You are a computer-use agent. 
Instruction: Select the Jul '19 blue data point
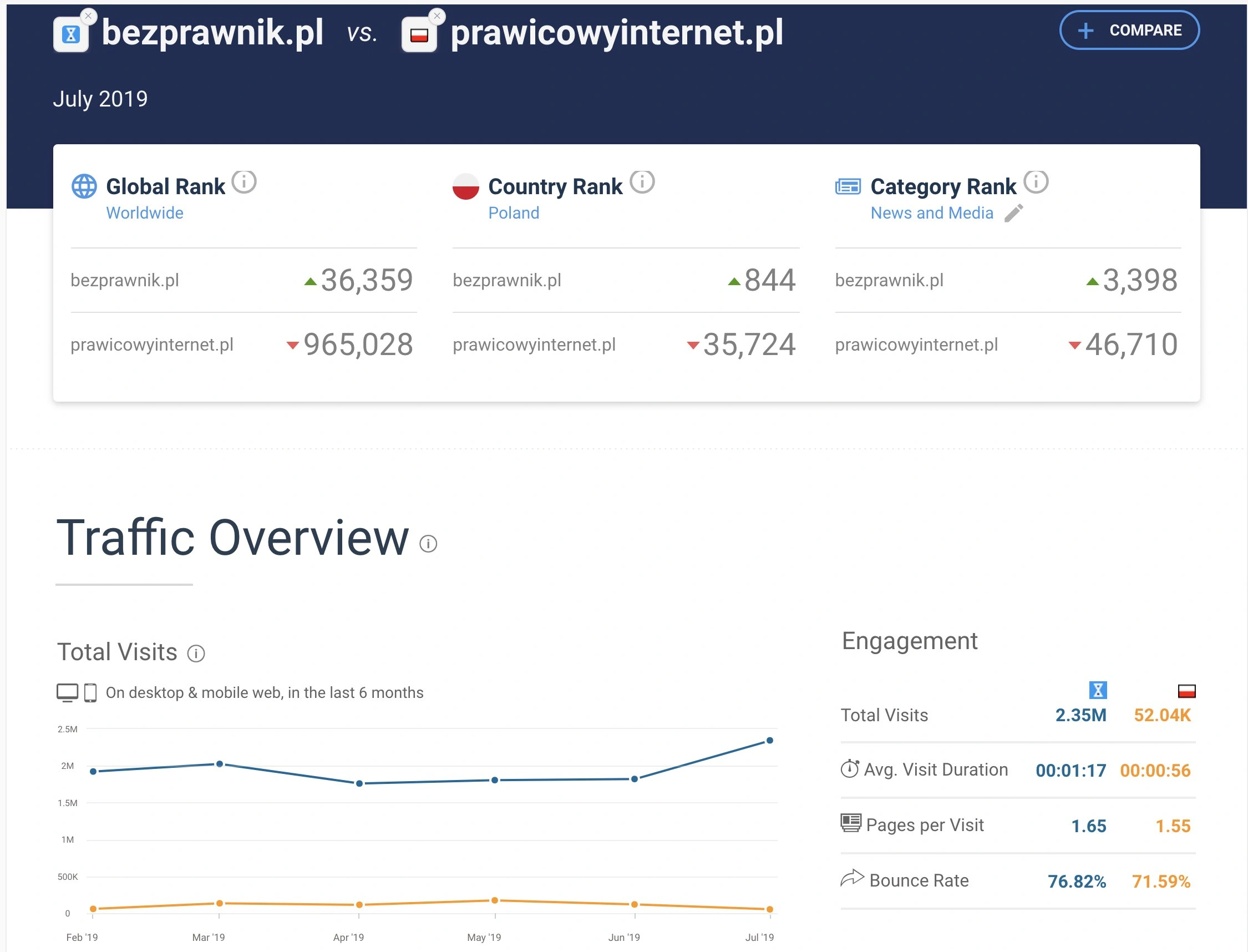(x=770, y=741)
